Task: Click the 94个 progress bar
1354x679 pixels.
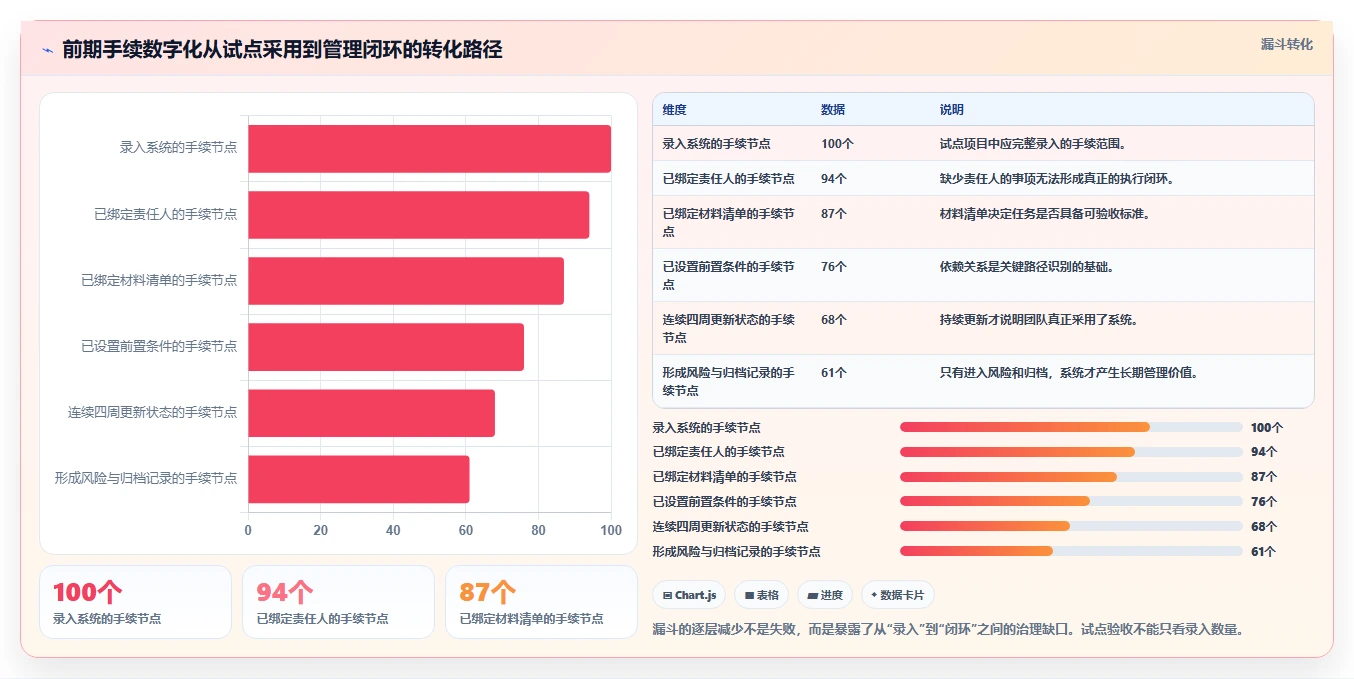Action: point(1071,452)
